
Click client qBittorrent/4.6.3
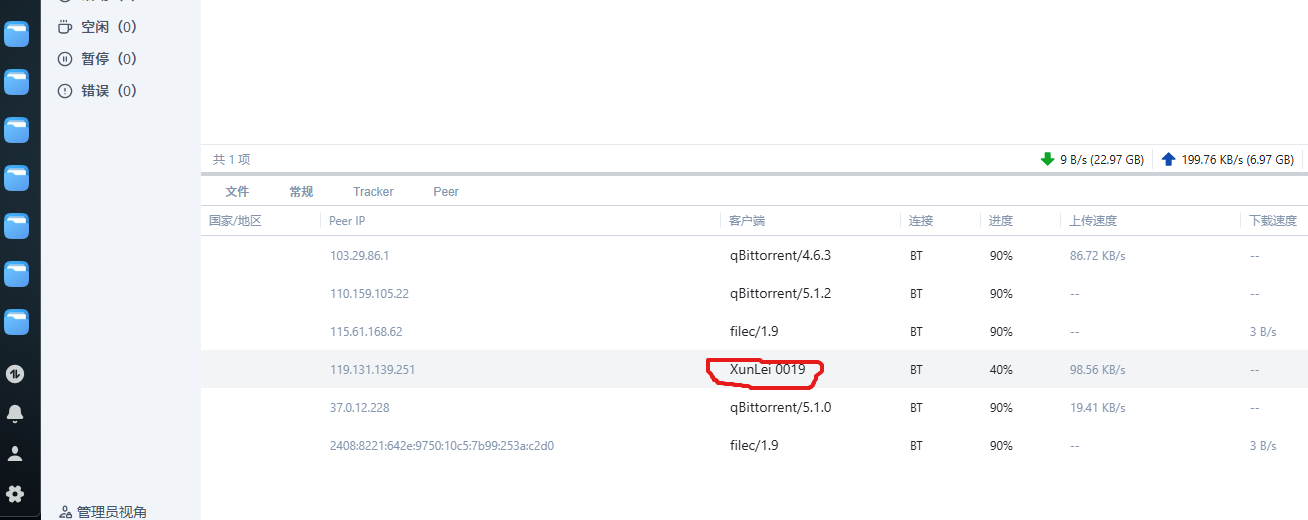(780, 256)
